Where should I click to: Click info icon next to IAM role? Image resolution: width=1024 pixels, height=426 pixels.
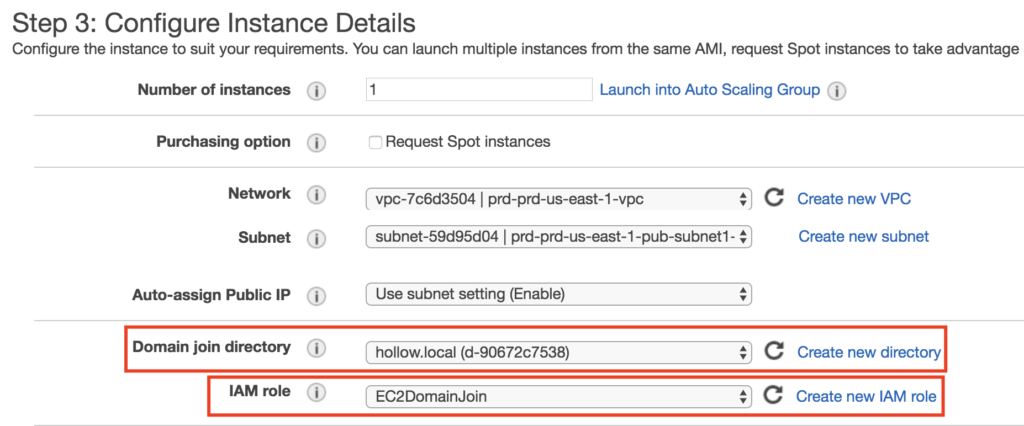coord(317,393)
